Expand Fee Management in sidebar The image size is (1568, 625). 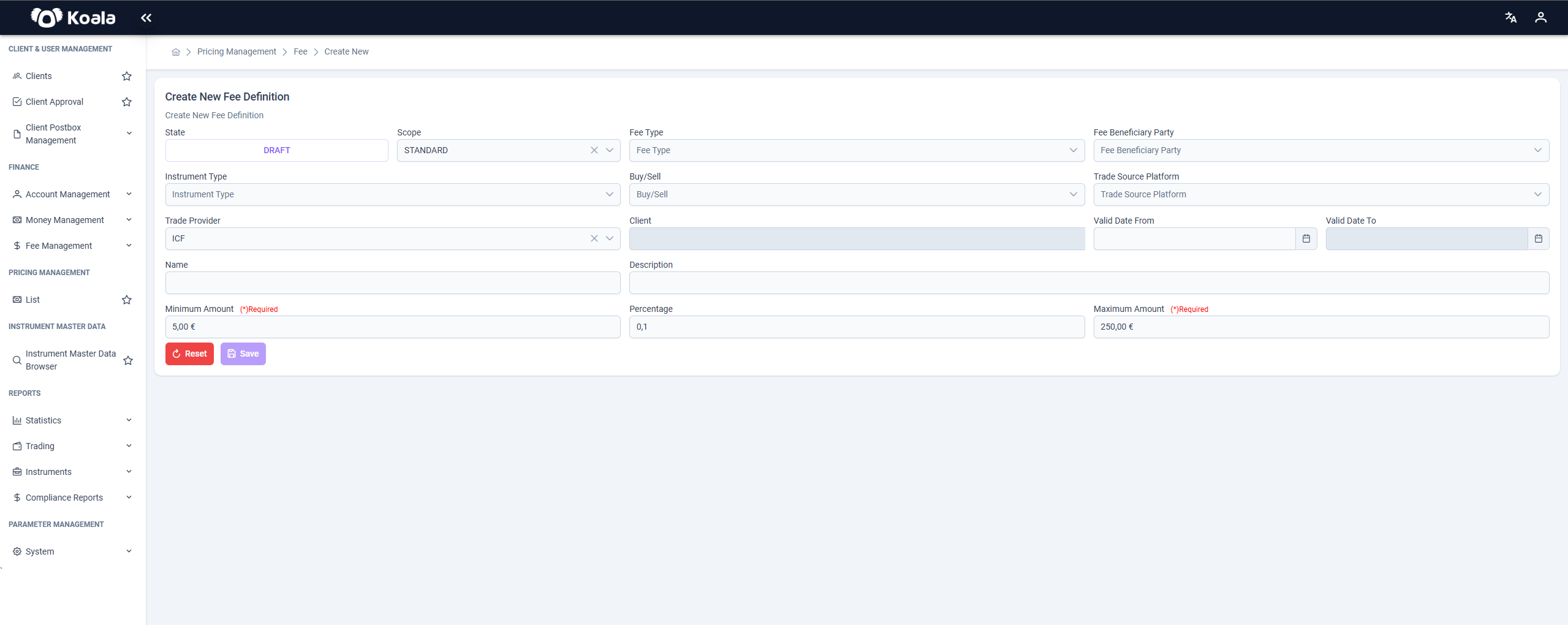[72, 246]
